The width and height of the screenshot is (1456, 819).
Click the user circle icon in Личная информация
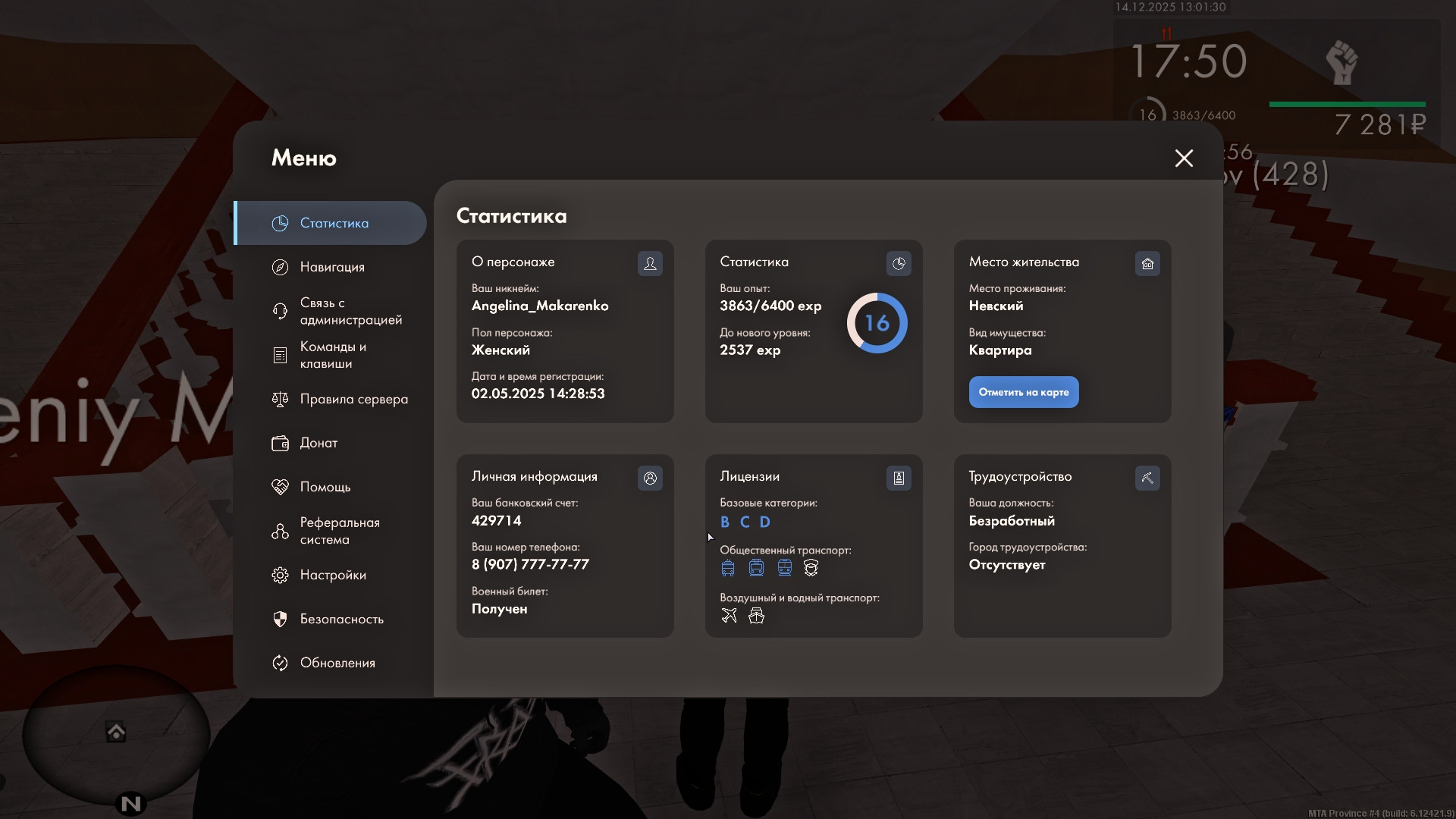650,478
